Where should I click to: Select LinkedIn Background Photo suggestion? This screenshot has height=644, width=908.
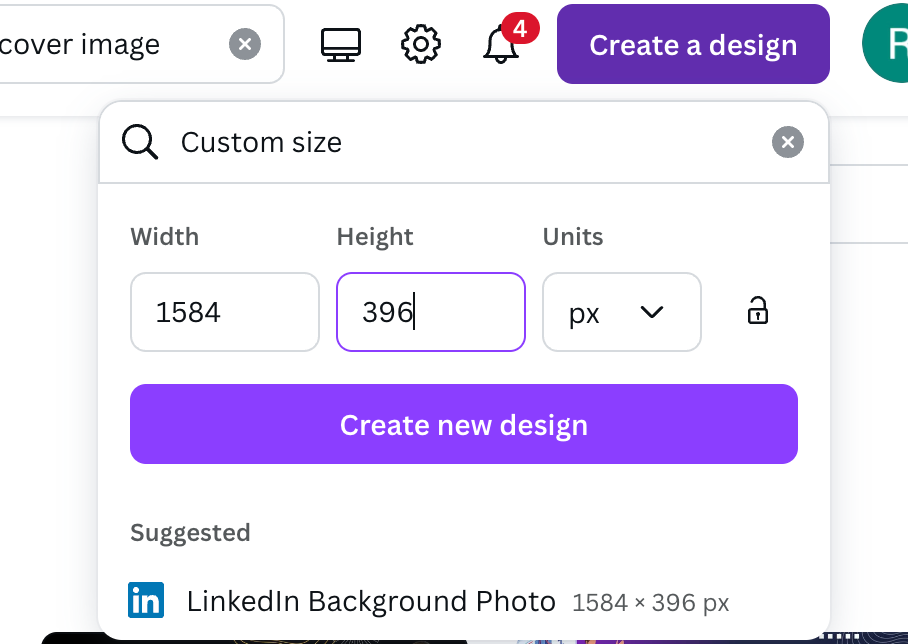pyautogui.click(x=371, y=601)
